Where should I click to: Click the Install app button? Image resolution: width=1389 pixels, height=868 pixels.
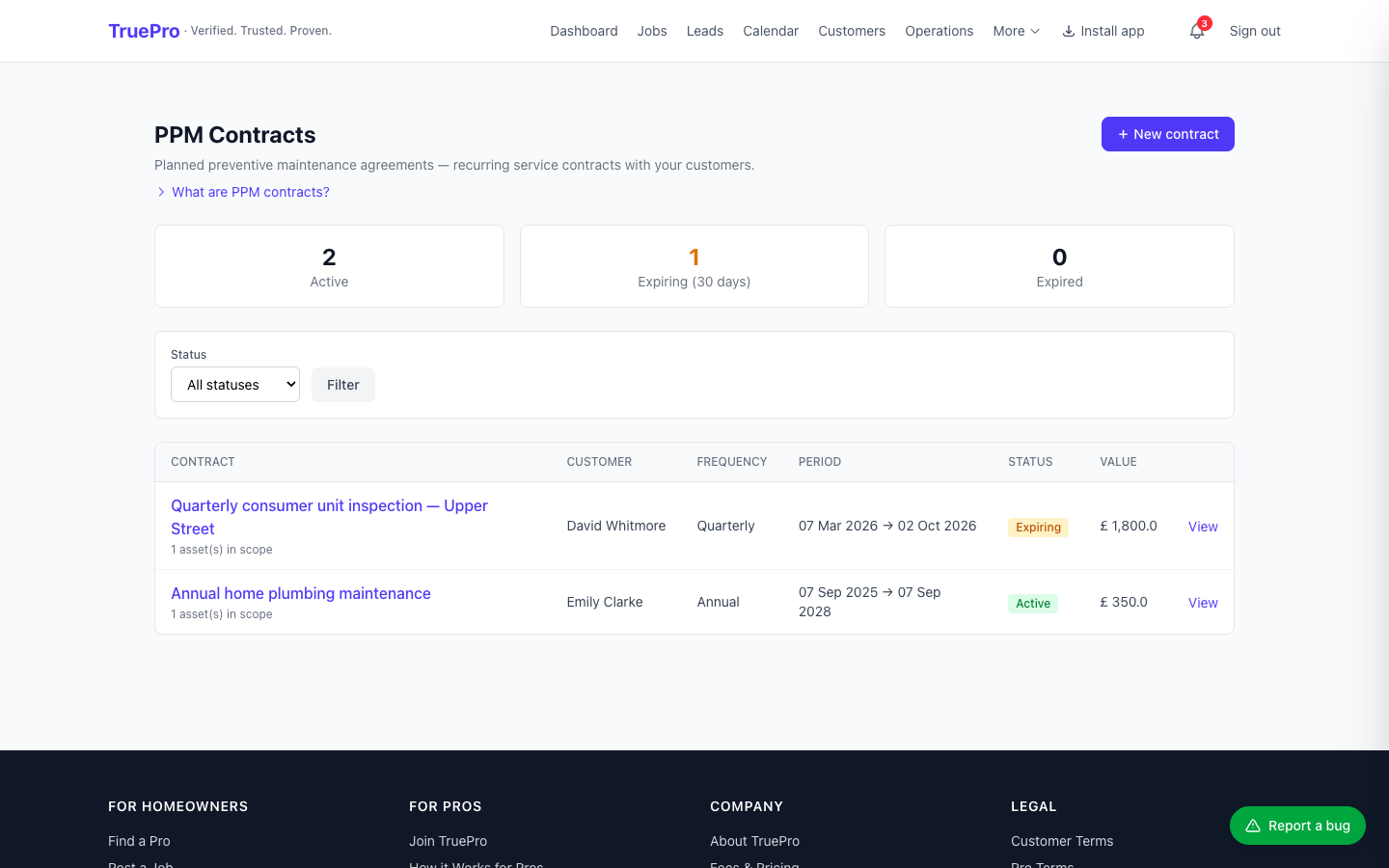point(1103,31)
